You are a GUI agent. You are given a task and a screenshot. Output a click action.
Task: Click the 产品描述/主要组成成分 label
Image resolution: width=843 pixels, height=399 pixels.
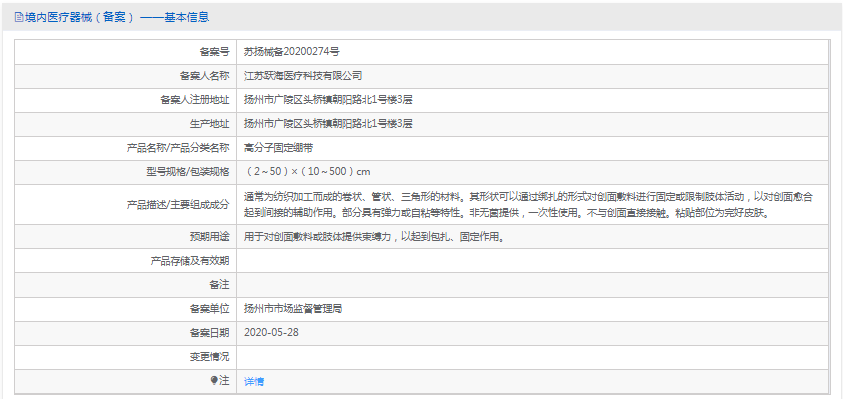point(178,205)
